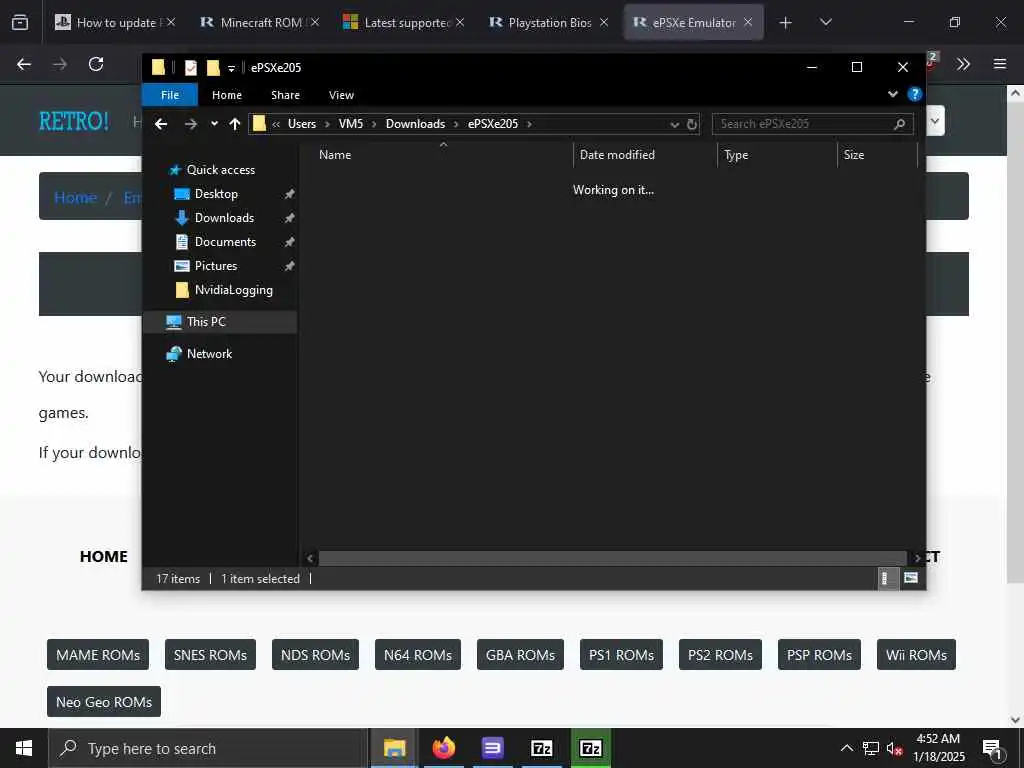
Task: Click VM5 in the address breadcrumb
Action: coord(351,124)
